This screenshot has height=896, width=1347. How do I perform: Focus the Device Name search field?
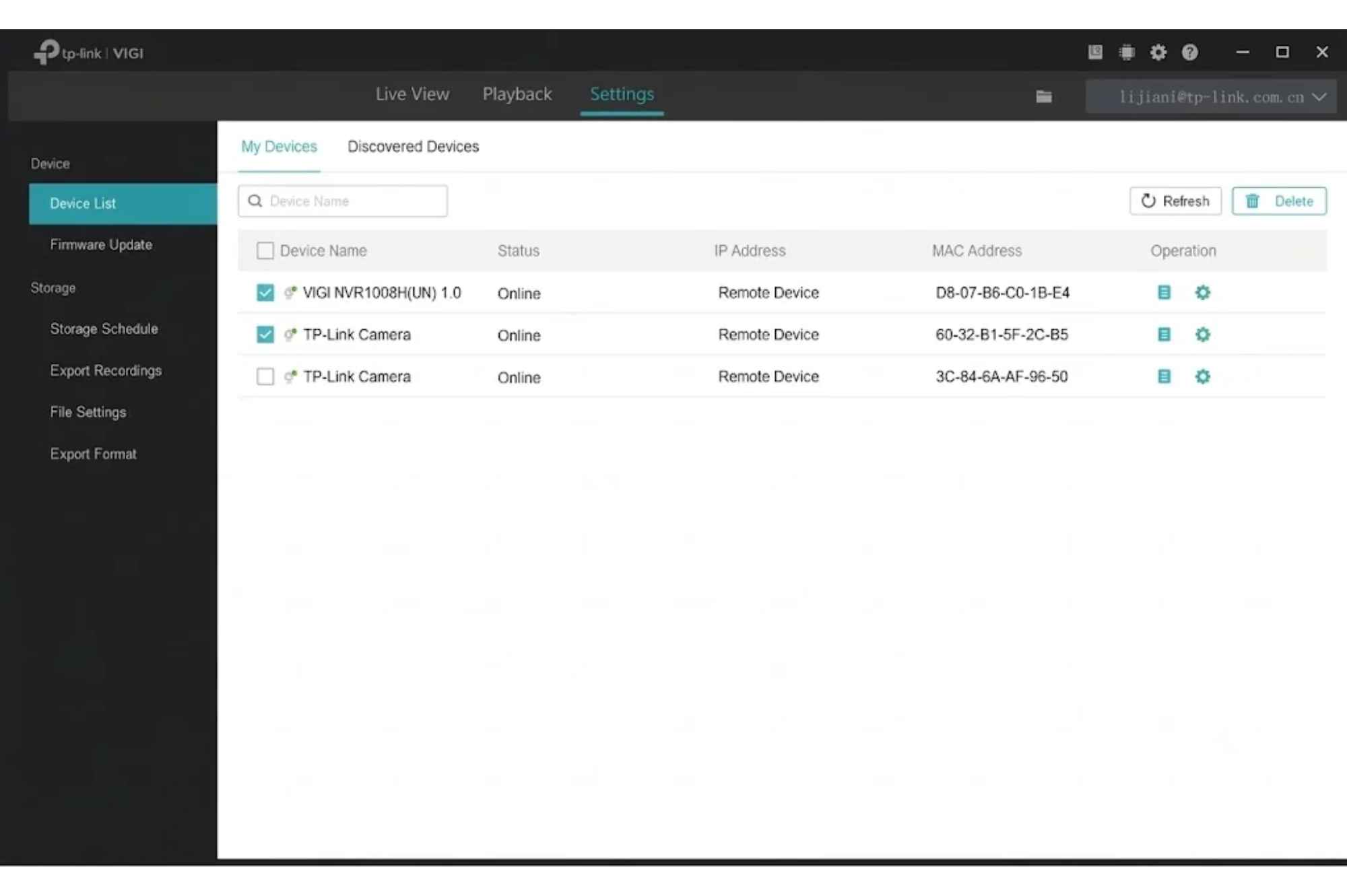click(x=343, y=201)
